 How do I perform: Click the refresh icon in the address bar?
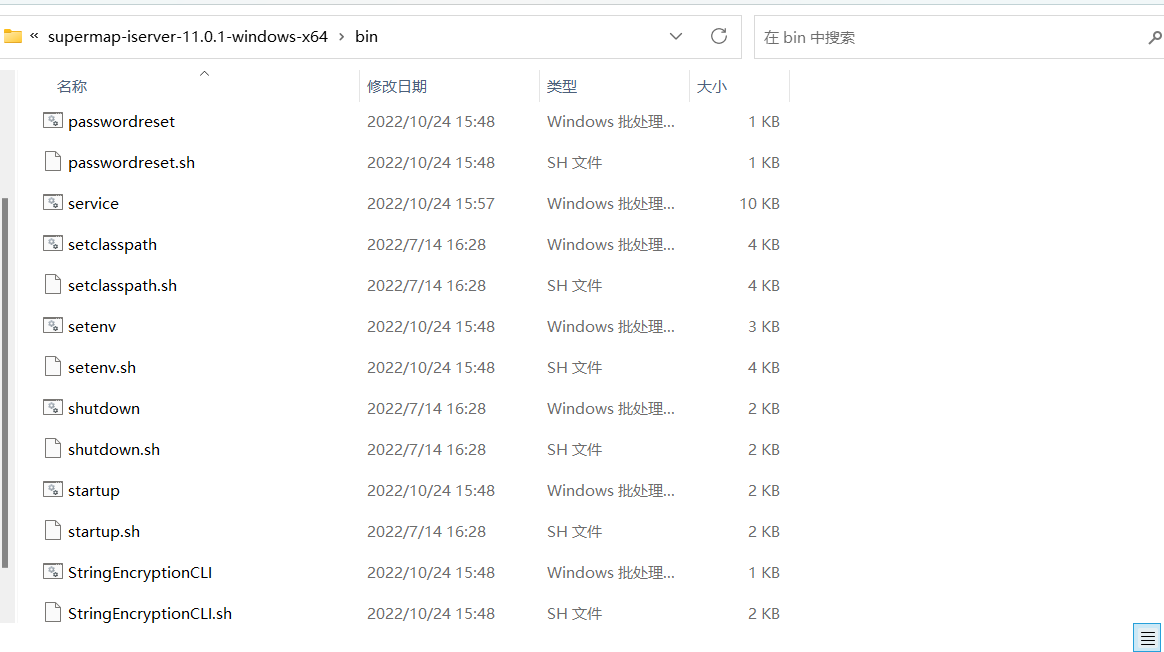[x=719, y=36]
